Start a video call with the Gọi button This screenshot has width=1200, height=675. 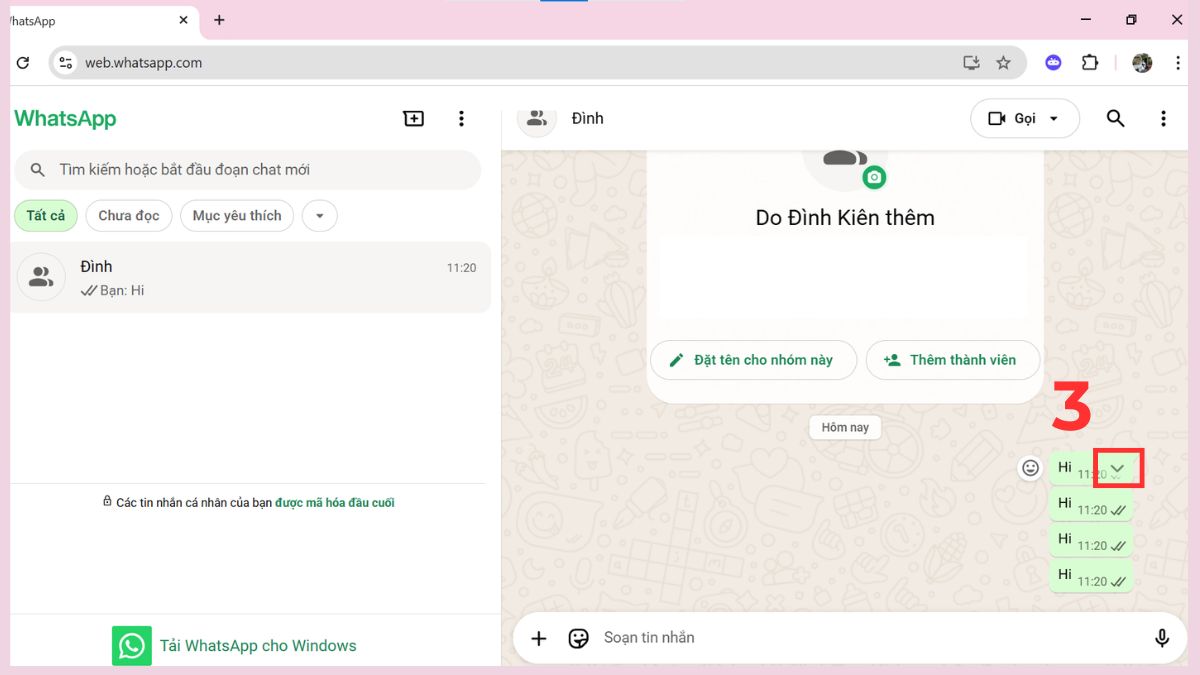click(x=1010, y=118)
